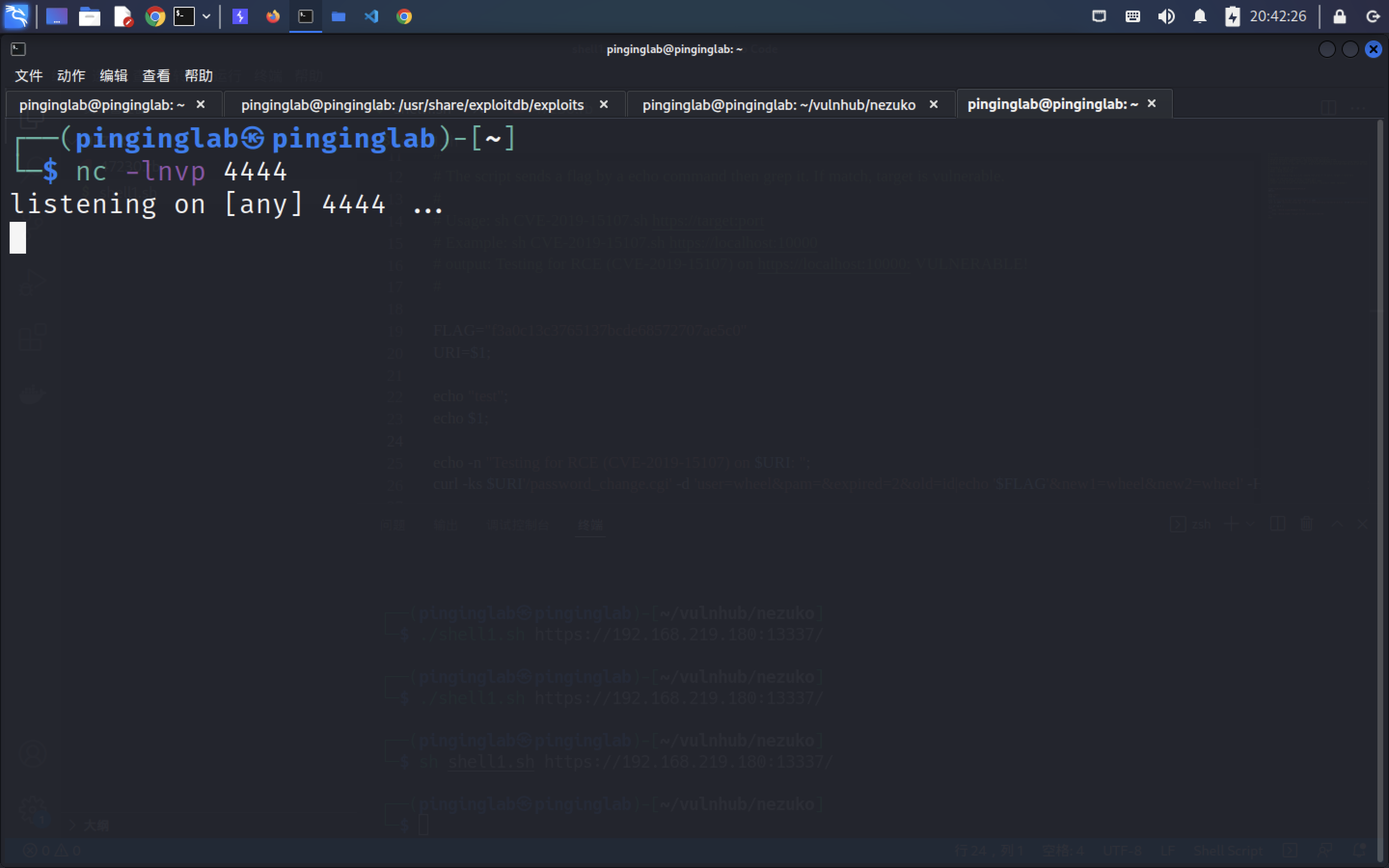Expand terminal launcher dropdown arrow
The width and height of the screenshot is (1389, 868).
tap(206, 16)
